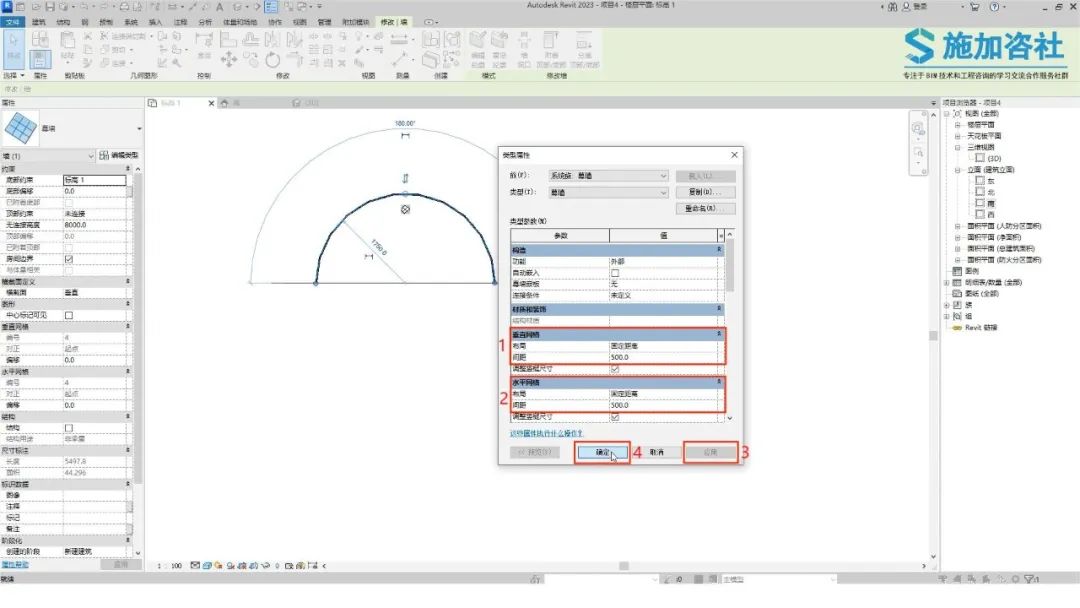1080x608 pixels.
Task: Click the 3D view cube icon in browser
Action: pos(980,158)
